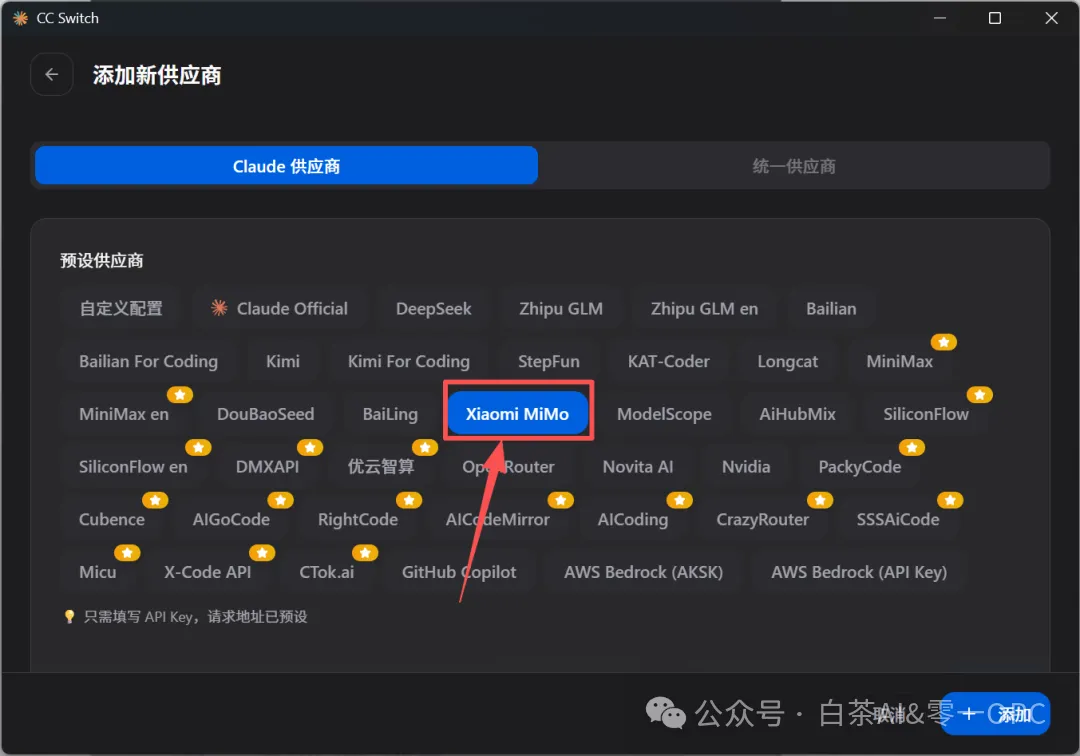Screen dimensions: 1080x756
Task: Select Claude Official preset with starburst icon
Action: tap(280, 308)
